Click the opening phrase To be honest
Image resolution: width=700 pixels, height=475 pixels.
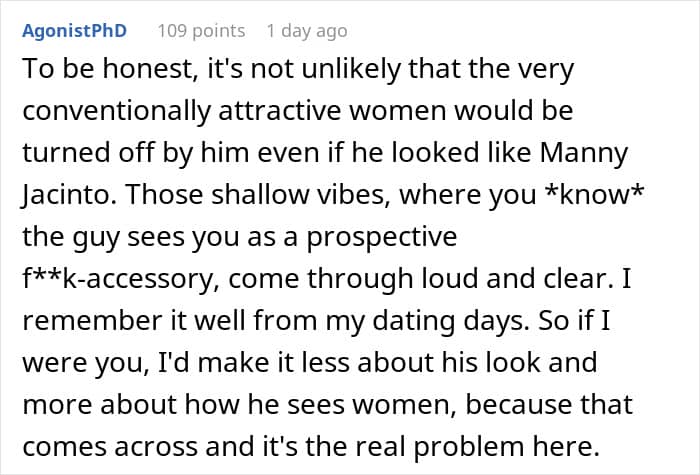coord(110,70)
